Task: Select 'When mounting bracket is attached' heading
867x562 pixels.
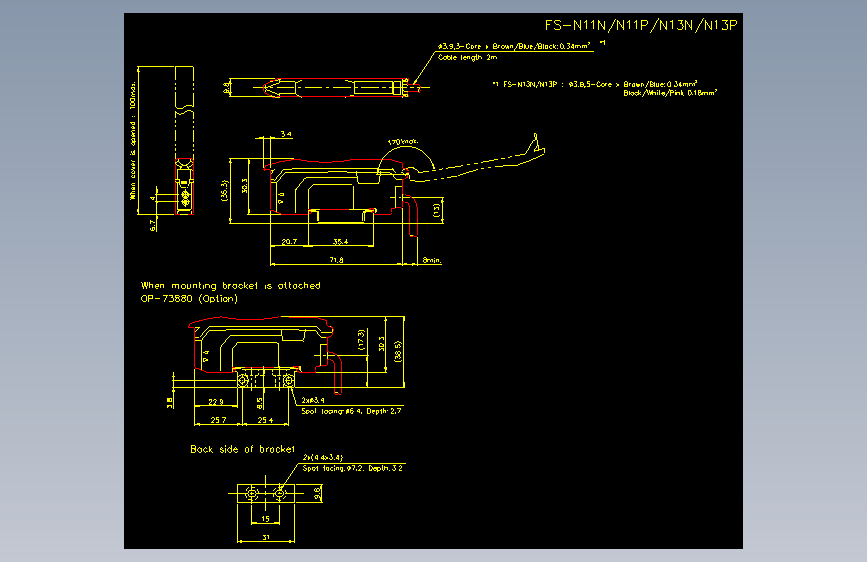Action: coord(231,285)
